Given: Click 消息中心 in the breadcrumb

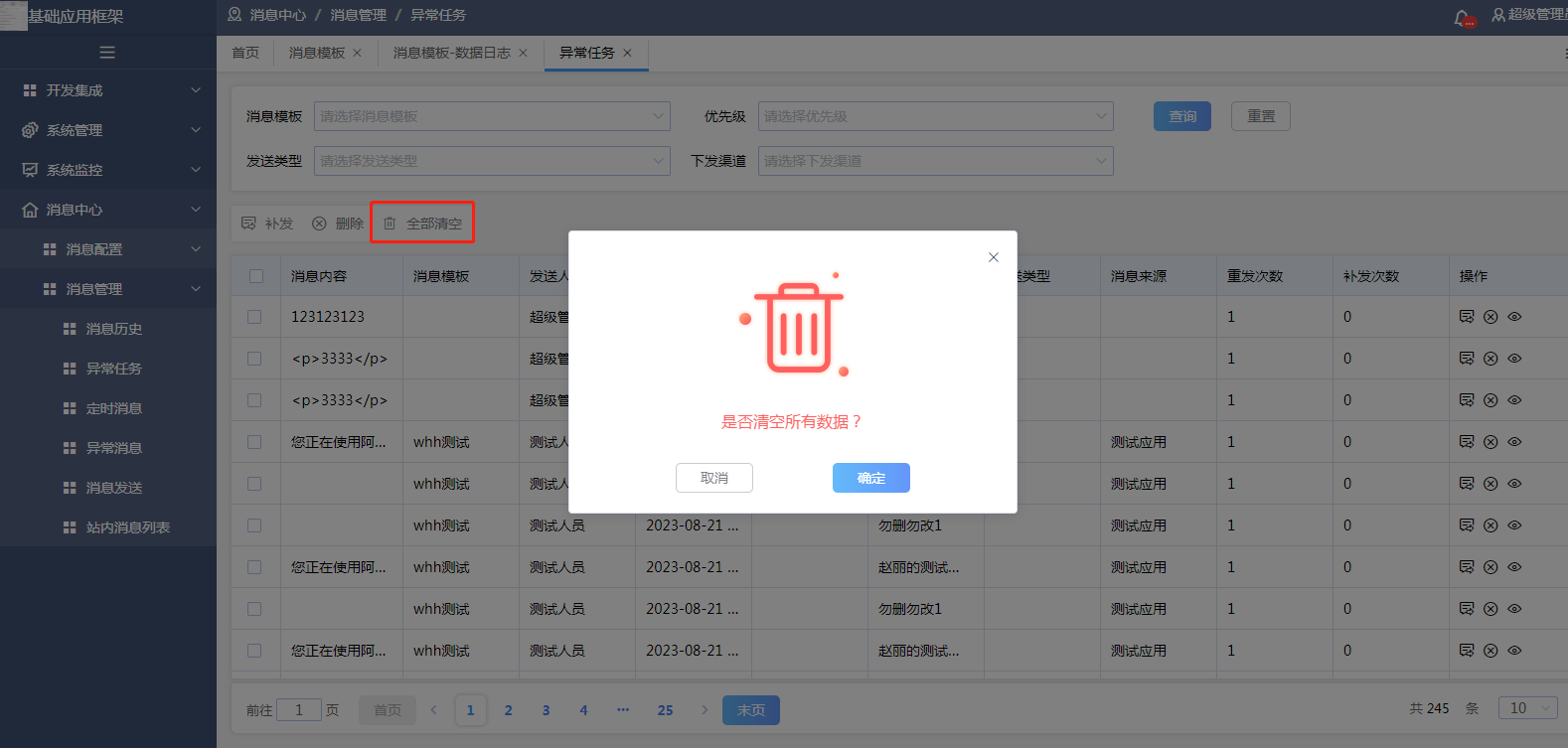Looking at the screenshot, I should (x=277, y=15).
